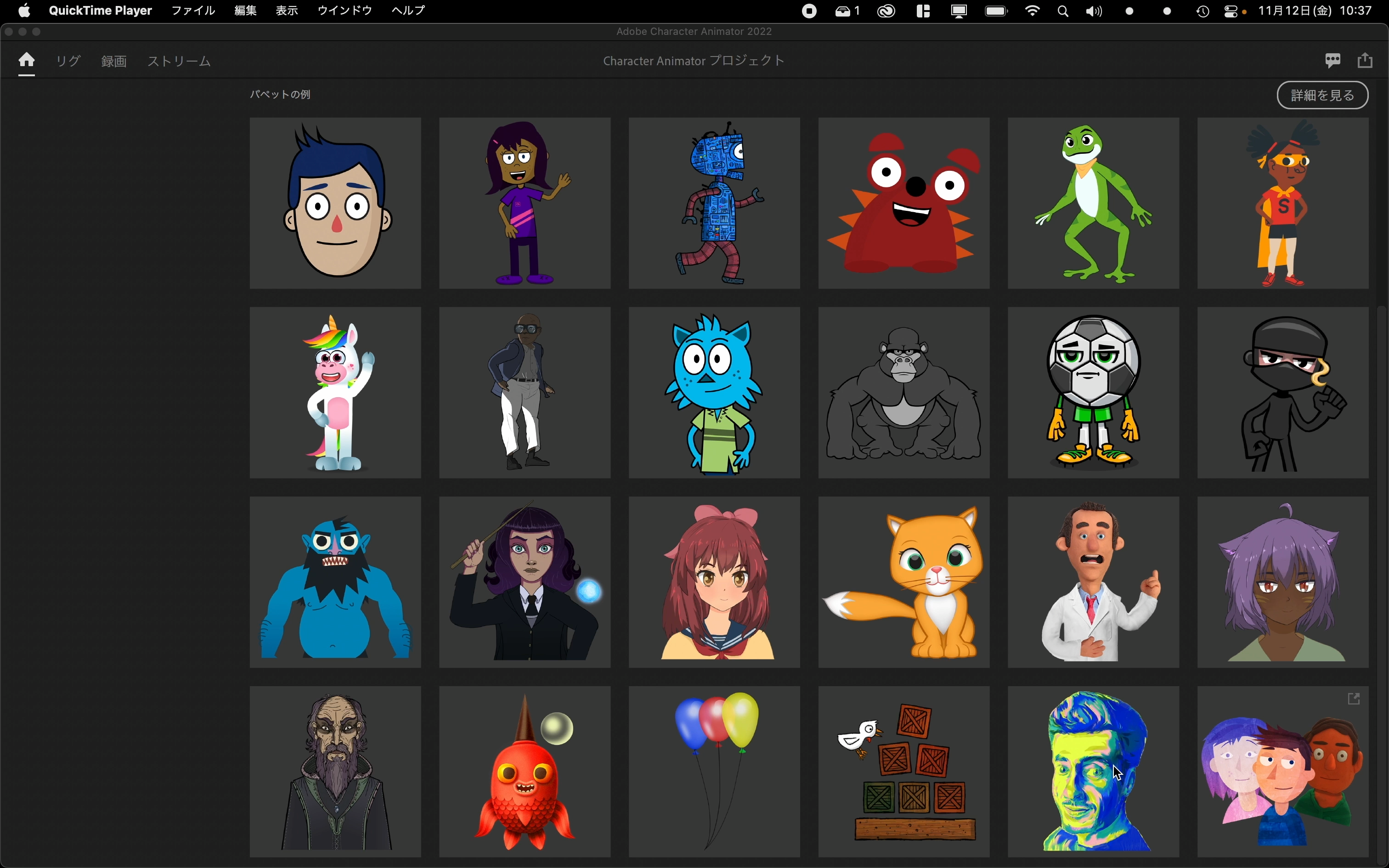Viewport: 1389px width, 868px height.
Task: Open the soccer ball character puppet
Action: (x=1093, y=393)
